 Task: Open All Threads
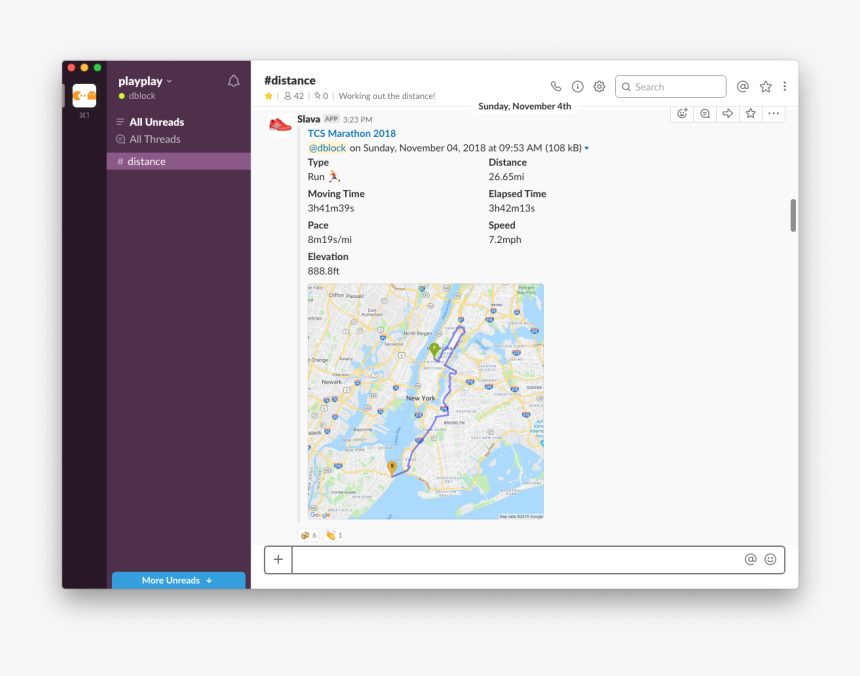click(155, 139)
